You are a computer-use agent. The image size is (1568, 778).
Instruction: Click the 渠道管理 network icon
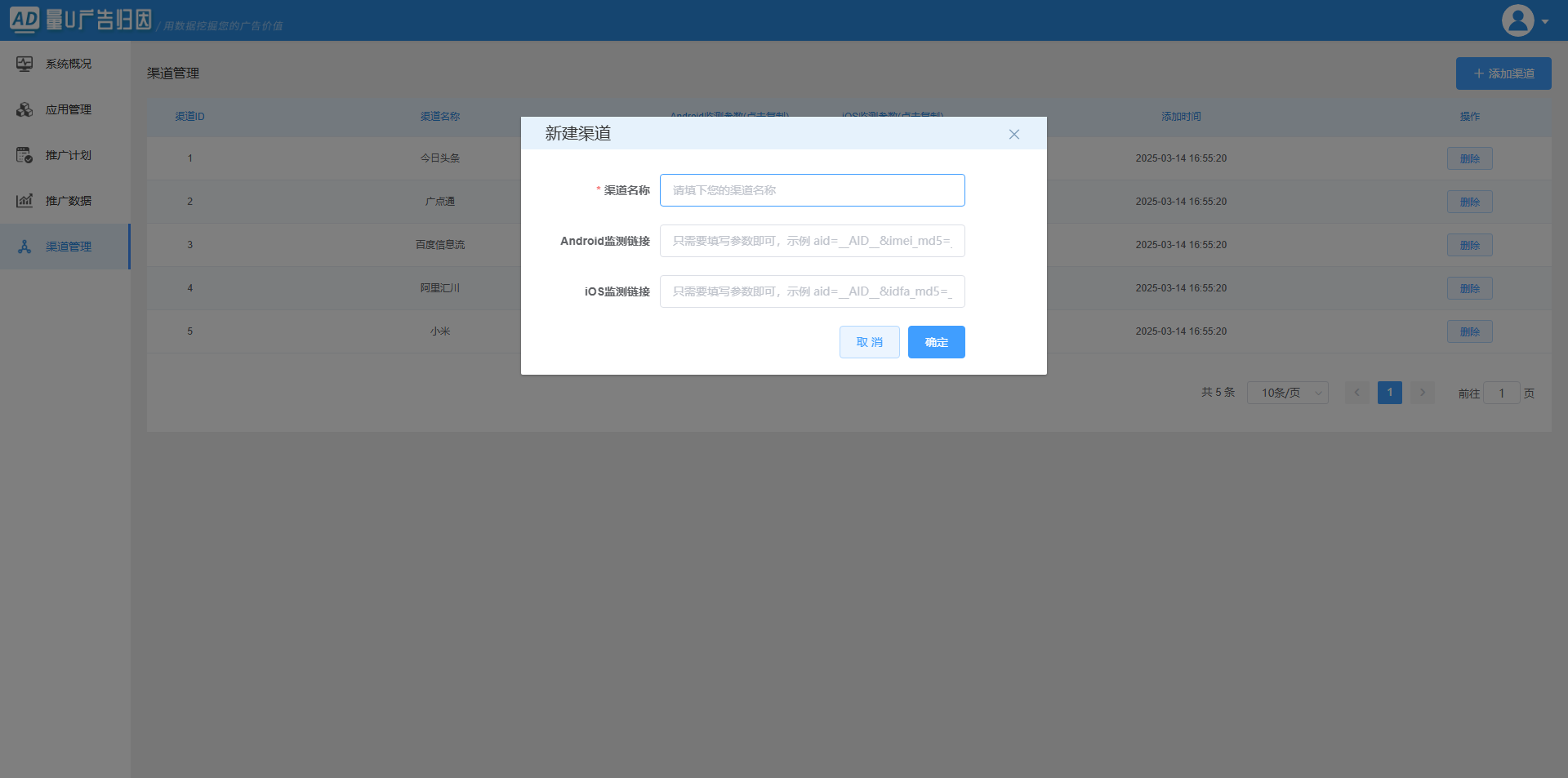(24, 247)
